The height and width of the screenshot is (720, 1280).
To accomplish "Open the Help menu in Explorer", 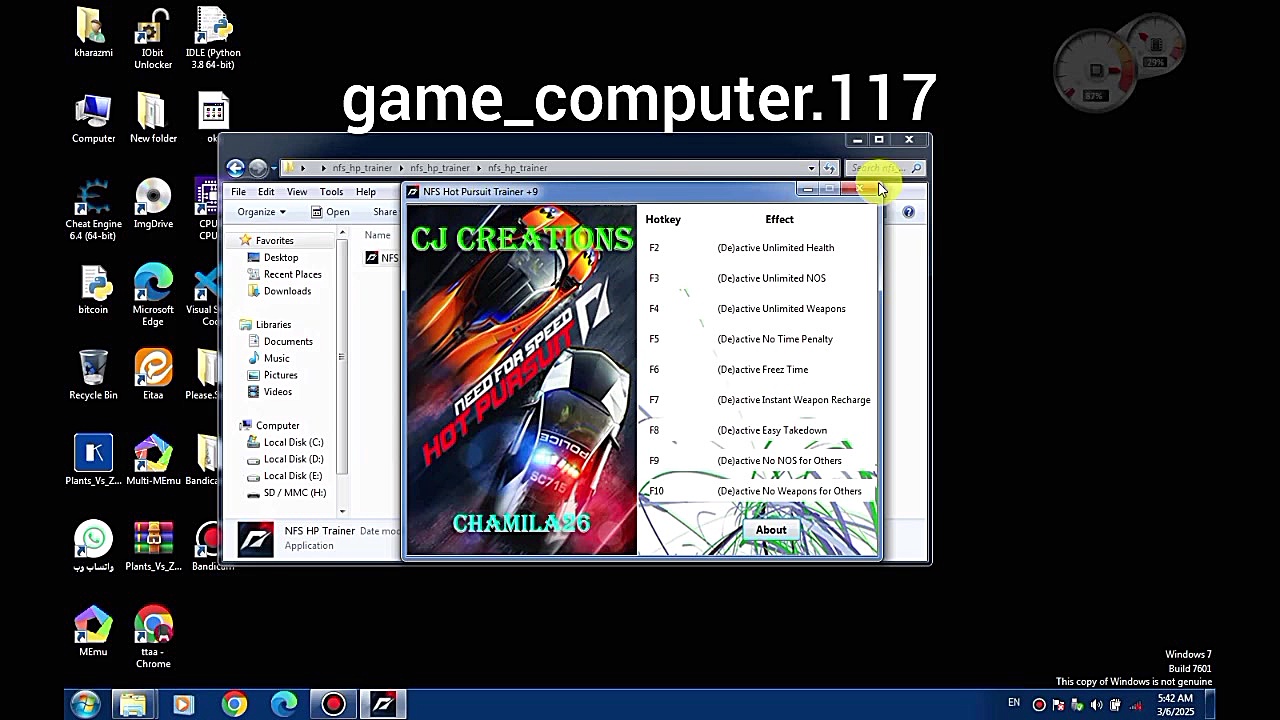I will coord(366,192).
